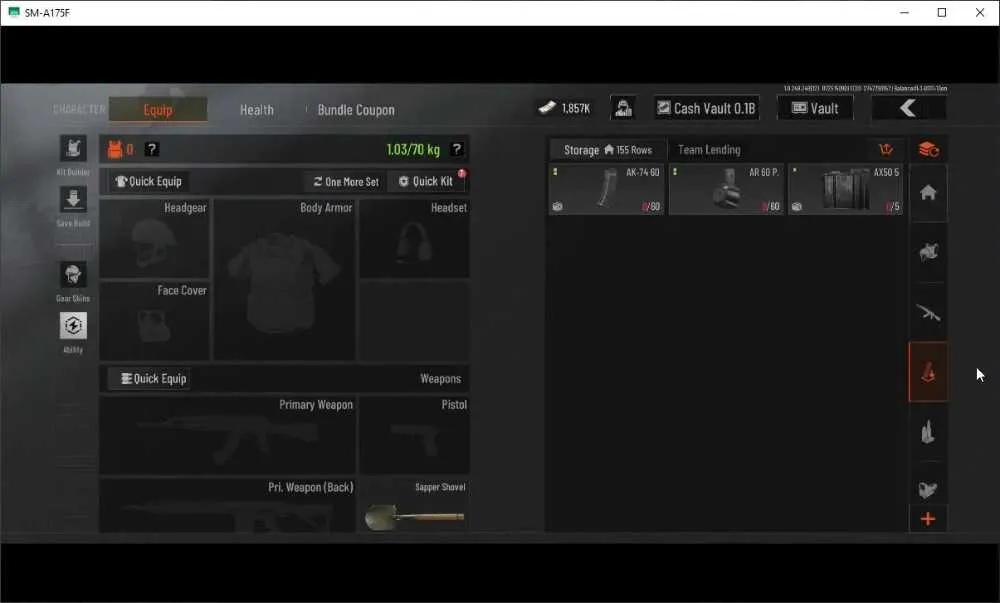Click the help icon beside backpack count

point(151,149)
